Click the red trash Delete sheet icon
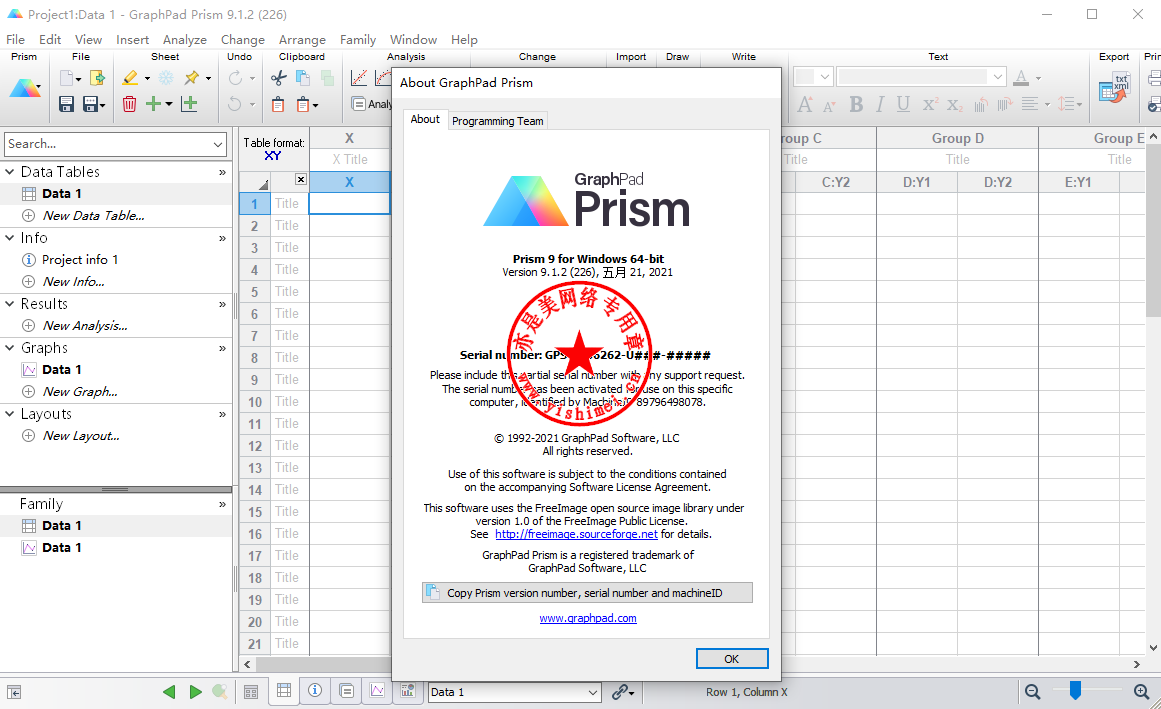 (130, 104)
